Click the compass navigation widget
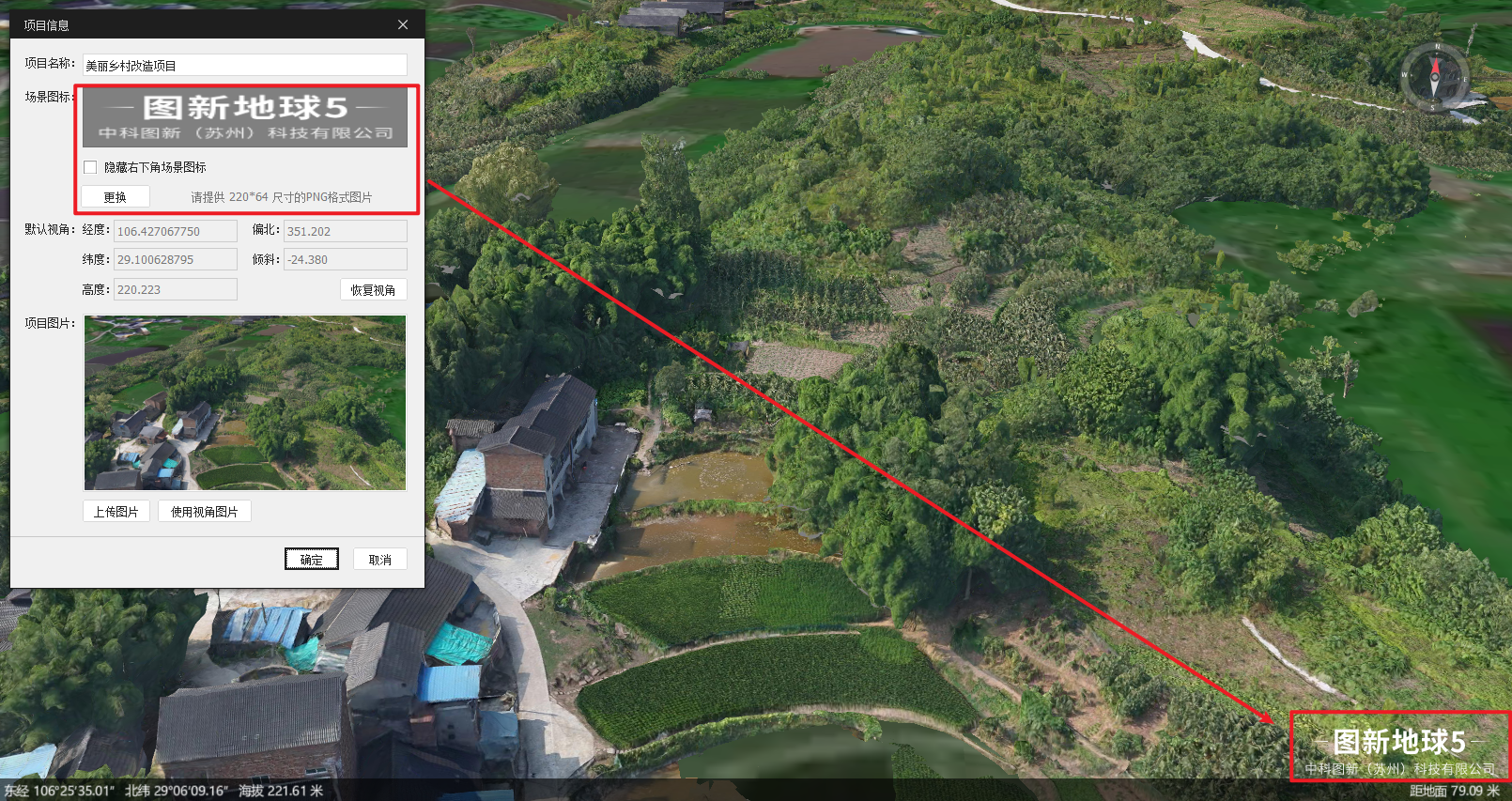Image resolution: width=1512 pixels, height=801 pixels. click(1435, 77)
